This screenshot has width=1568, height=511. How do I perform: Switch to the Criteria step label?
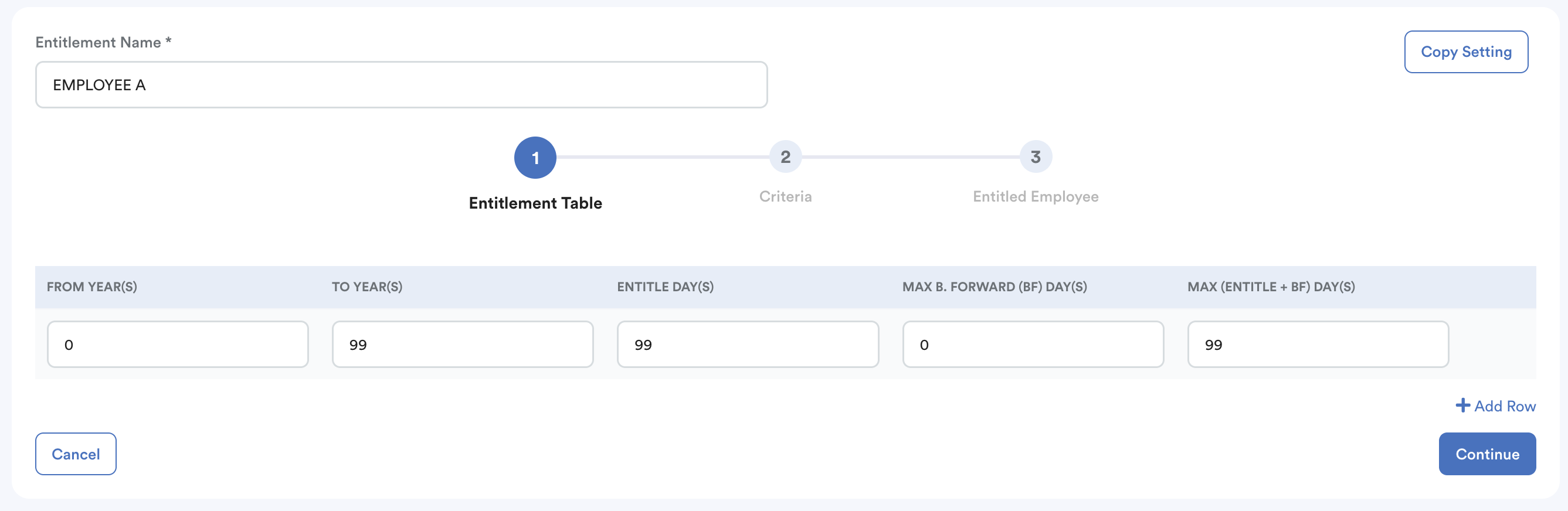point(785,196)
